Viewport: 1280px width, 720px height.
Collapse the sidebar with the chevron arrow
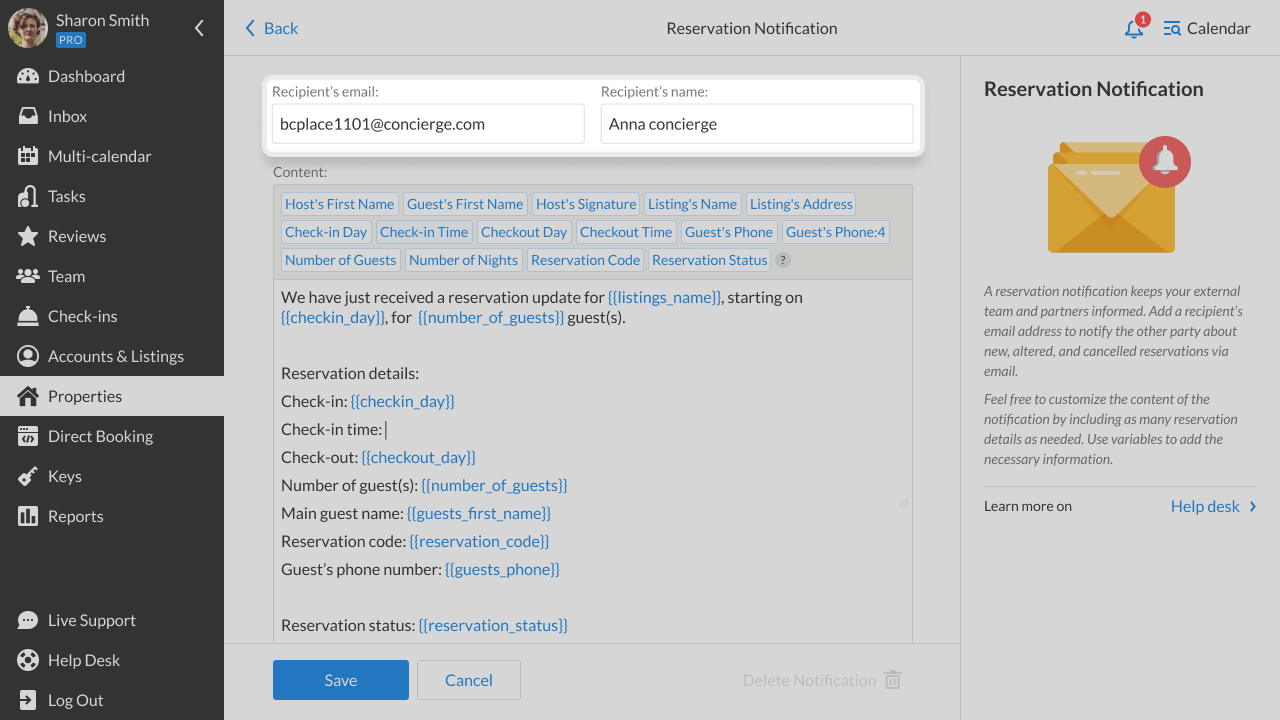(x=199, y=28)
